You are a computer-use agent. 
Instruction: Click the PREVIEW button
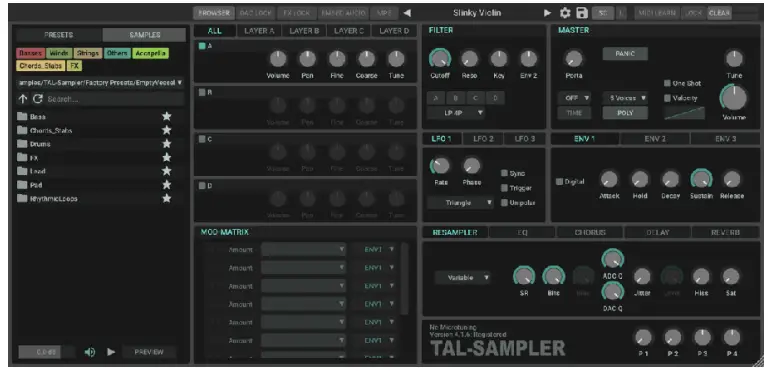149,352
